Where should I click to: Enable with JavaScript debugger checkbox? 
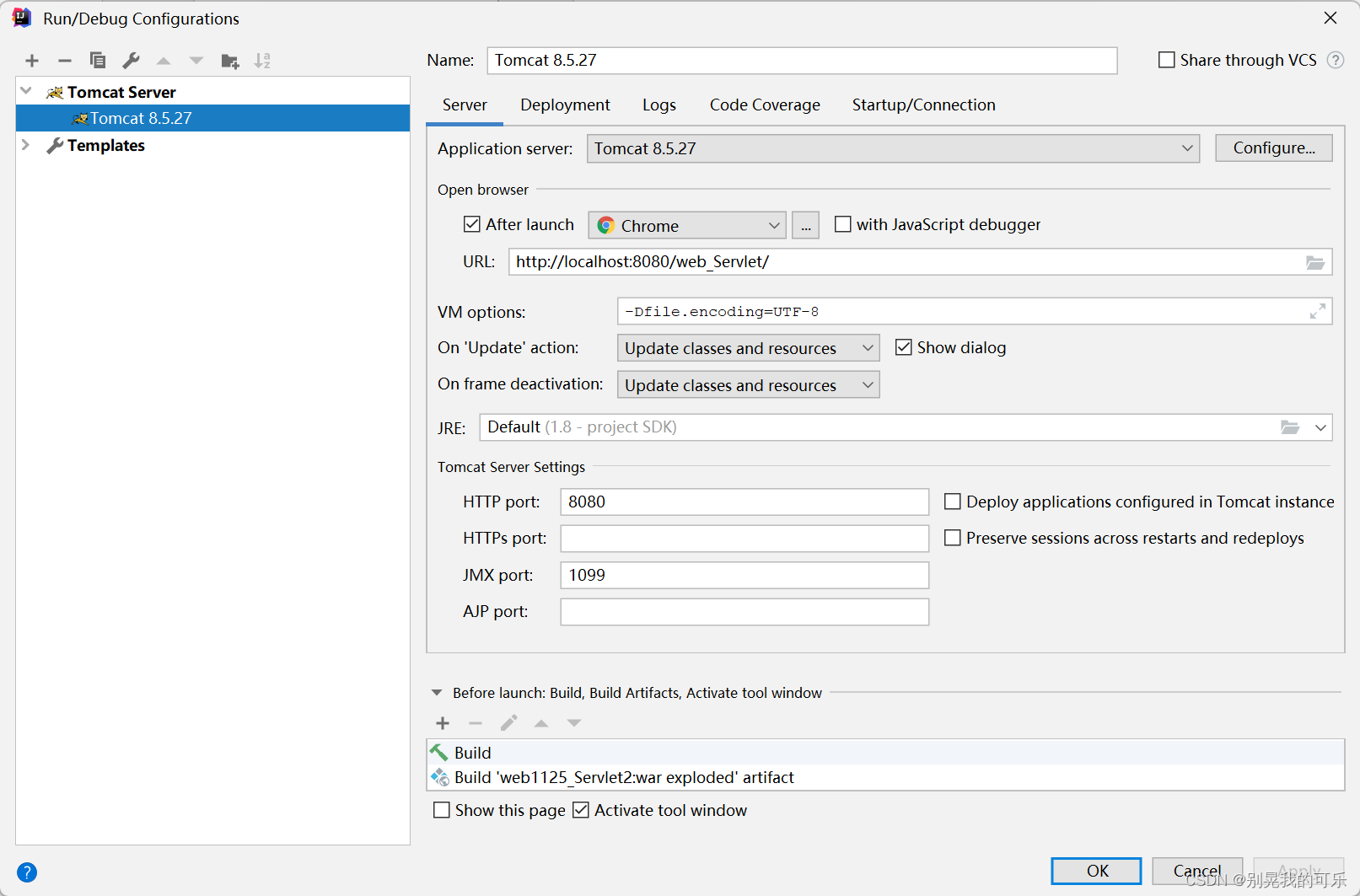click(x=842, y=224)
